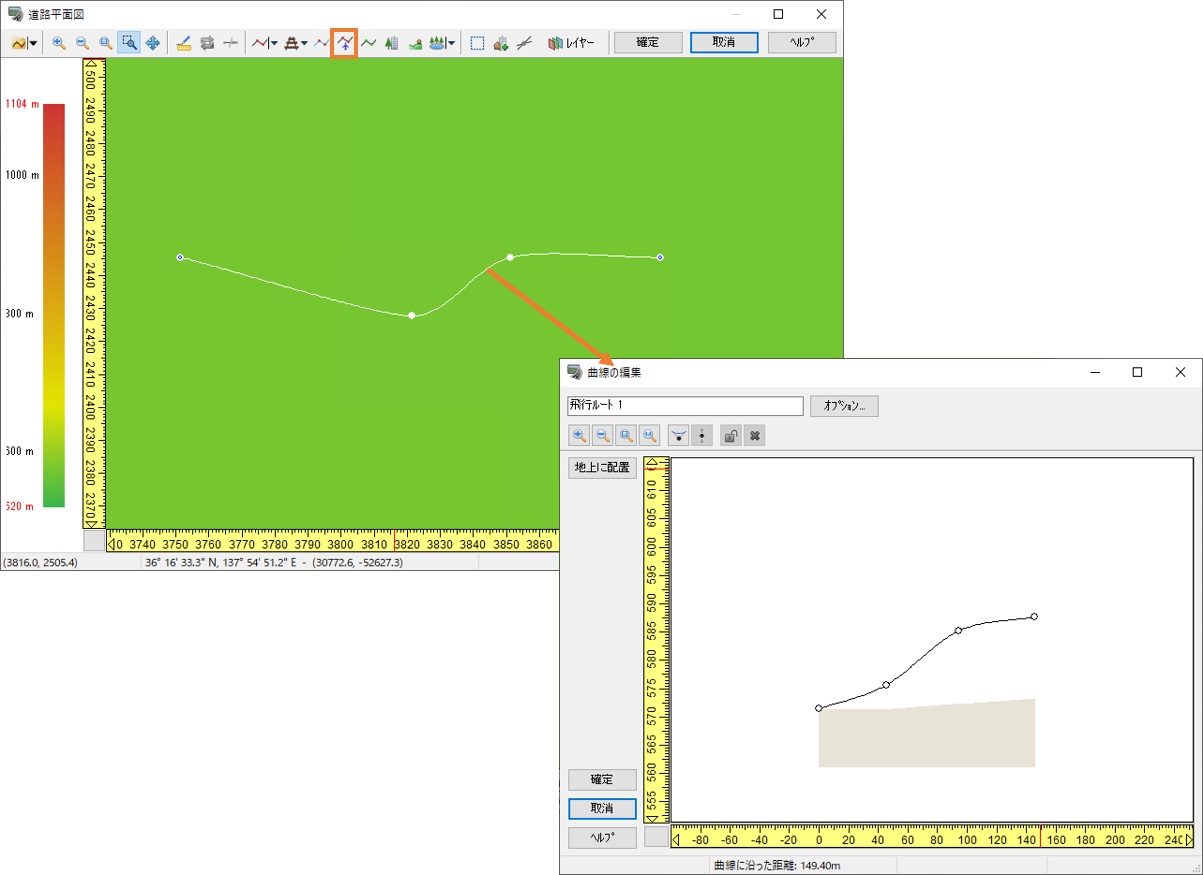
Task: Click the up triangle on plan vertical ruler
Action: point(91,65)
